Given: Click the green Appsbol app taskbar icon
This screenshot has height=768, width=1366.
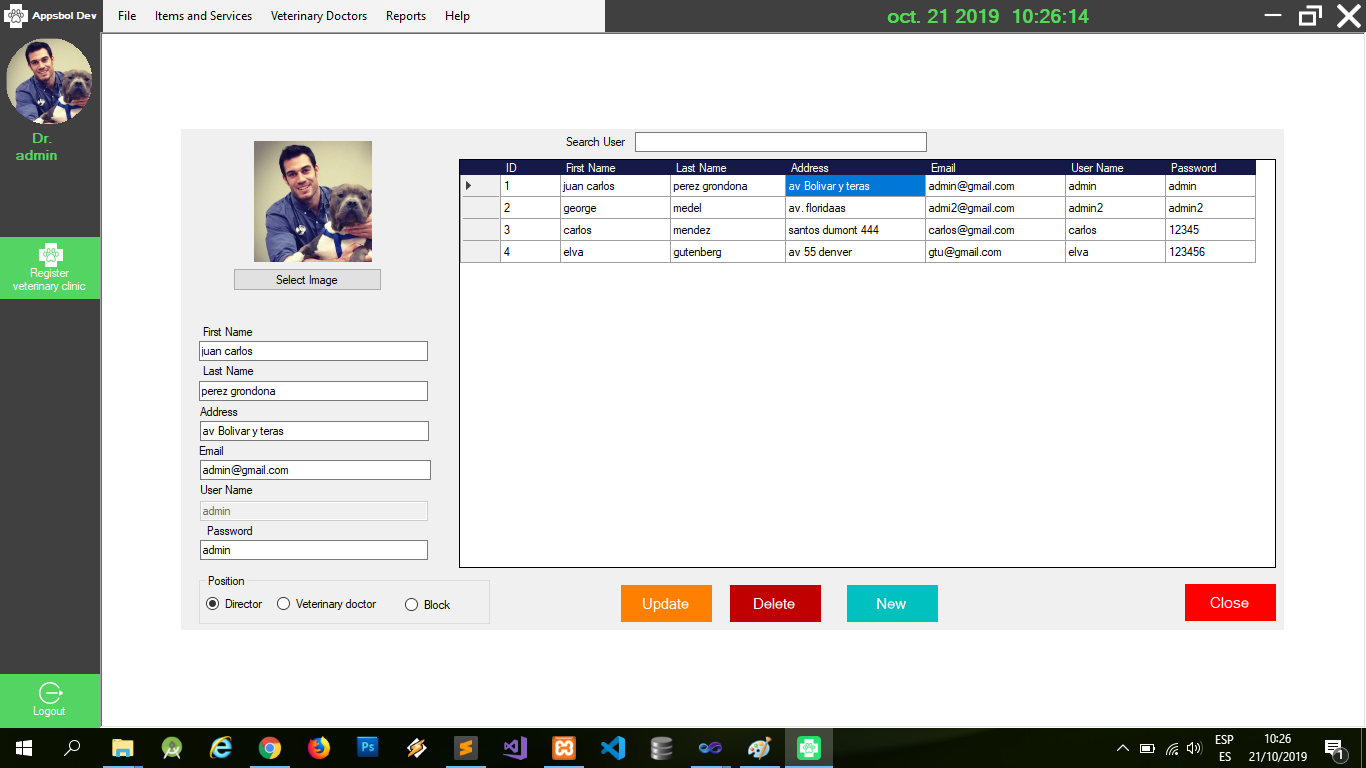Looking at the screenshot, I should (x=807, y=747).
